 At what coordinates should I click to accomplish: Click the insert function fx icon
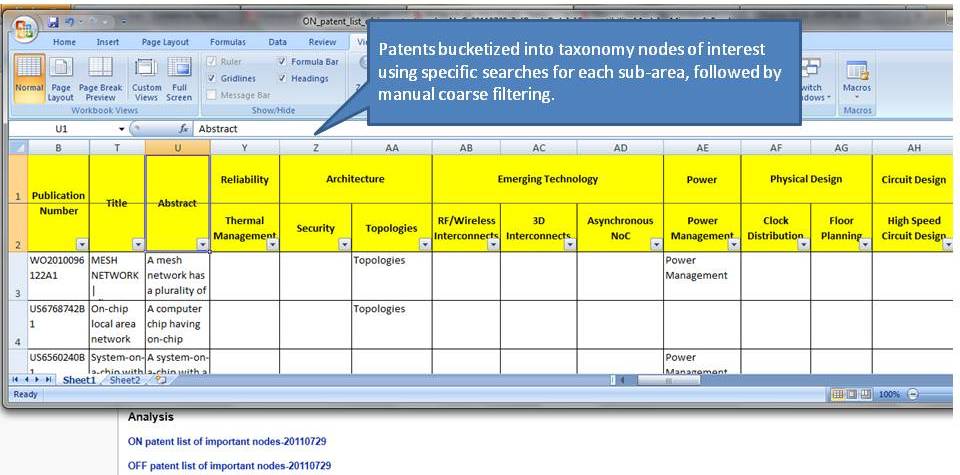pos(183,129)
